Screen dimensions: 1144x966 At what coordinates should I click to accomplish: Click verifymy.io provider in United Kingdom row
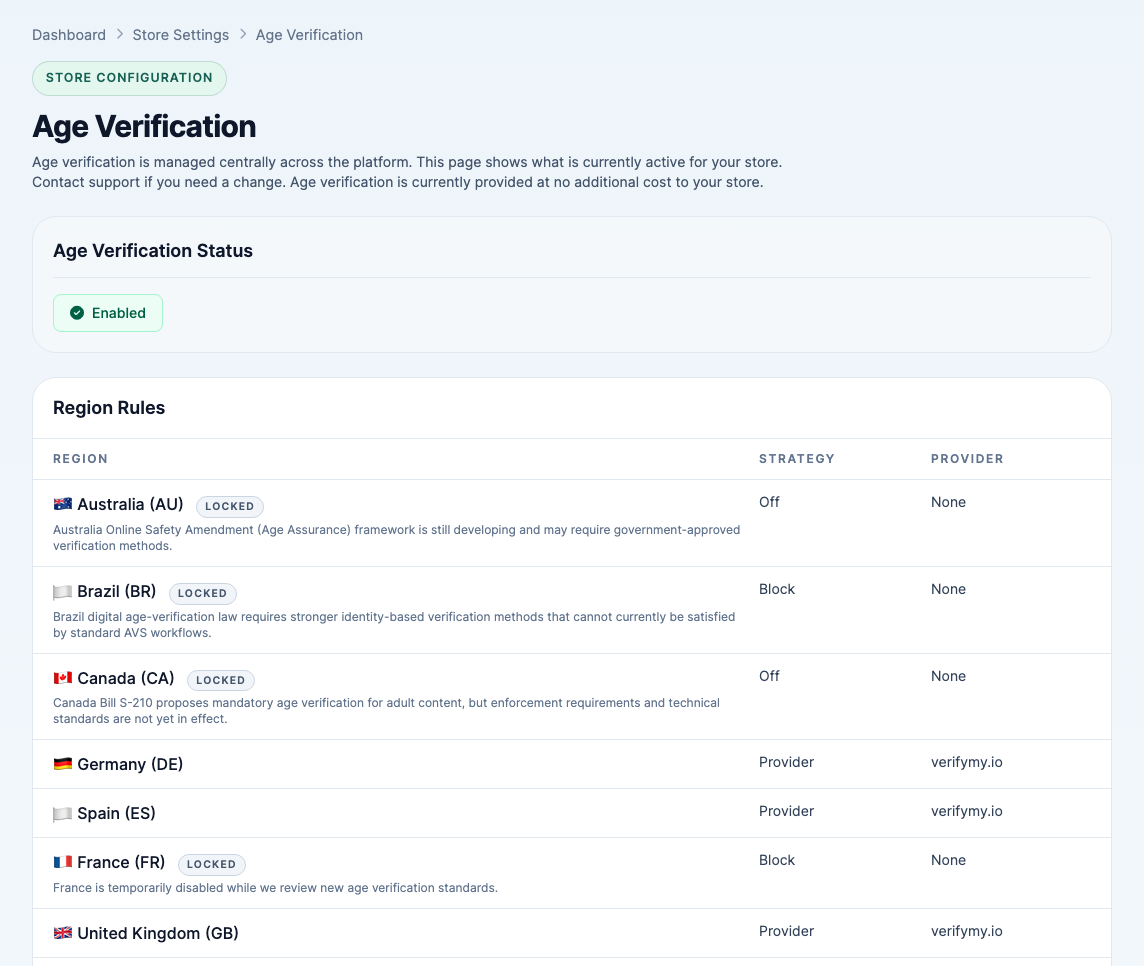[967, 931]
